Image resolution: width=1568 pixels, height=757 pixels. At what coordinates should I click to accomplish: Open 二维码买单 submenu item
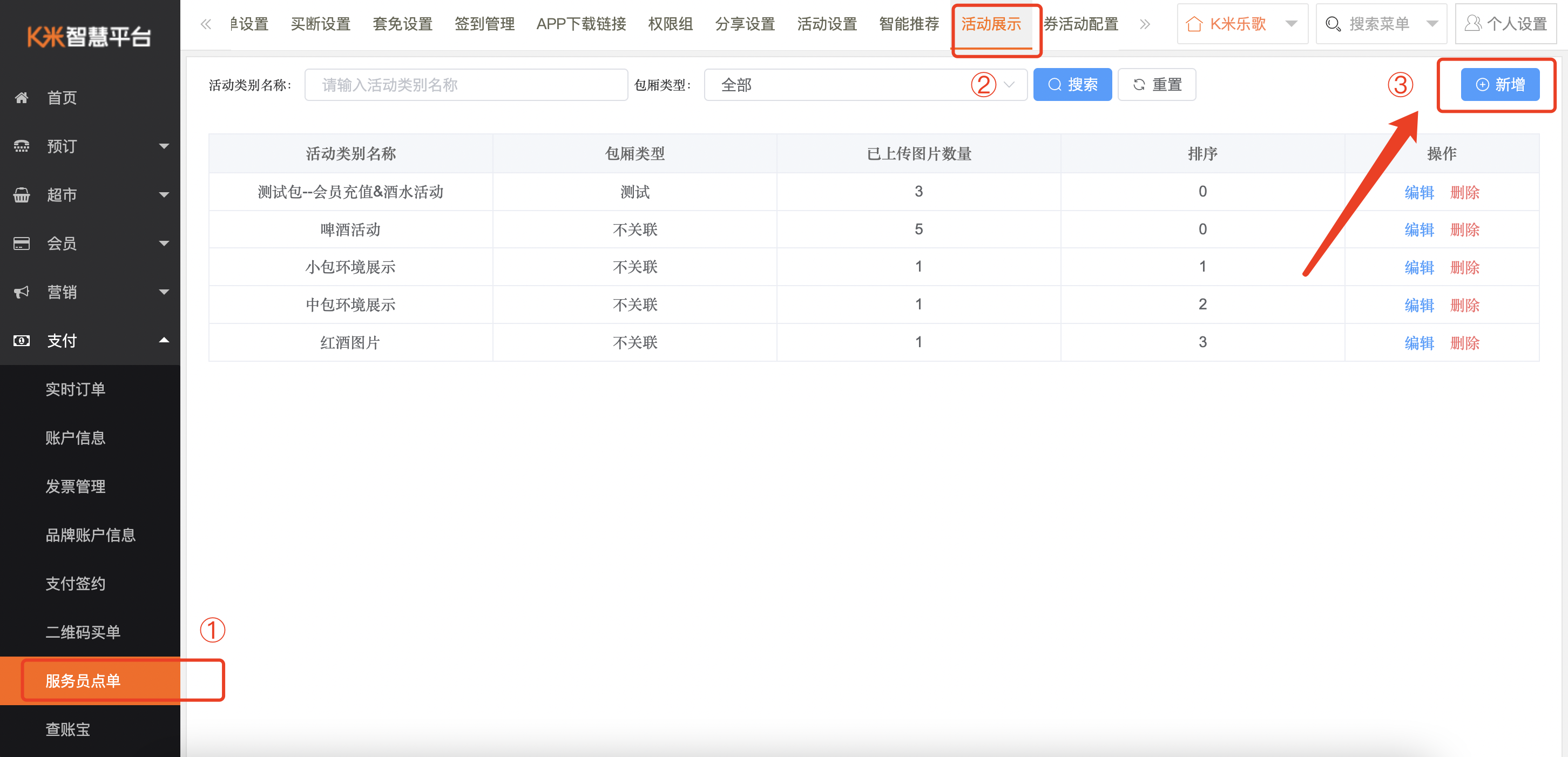pyautogui.click(x=90, y=633)
